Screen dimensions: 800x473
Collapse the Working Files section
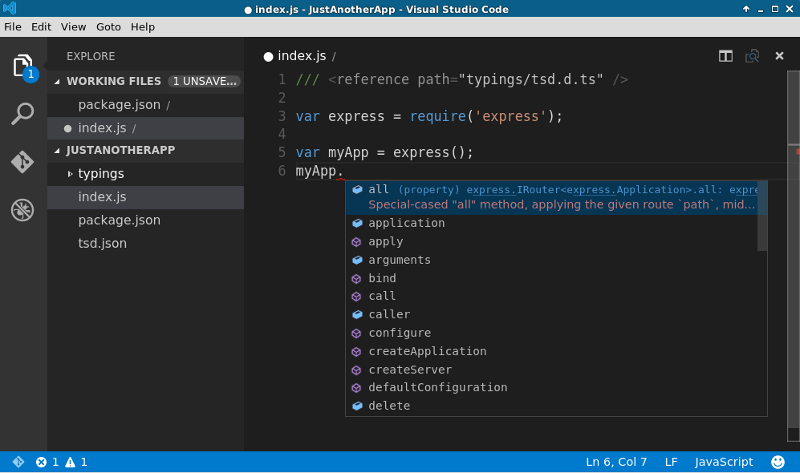point(58,81)
